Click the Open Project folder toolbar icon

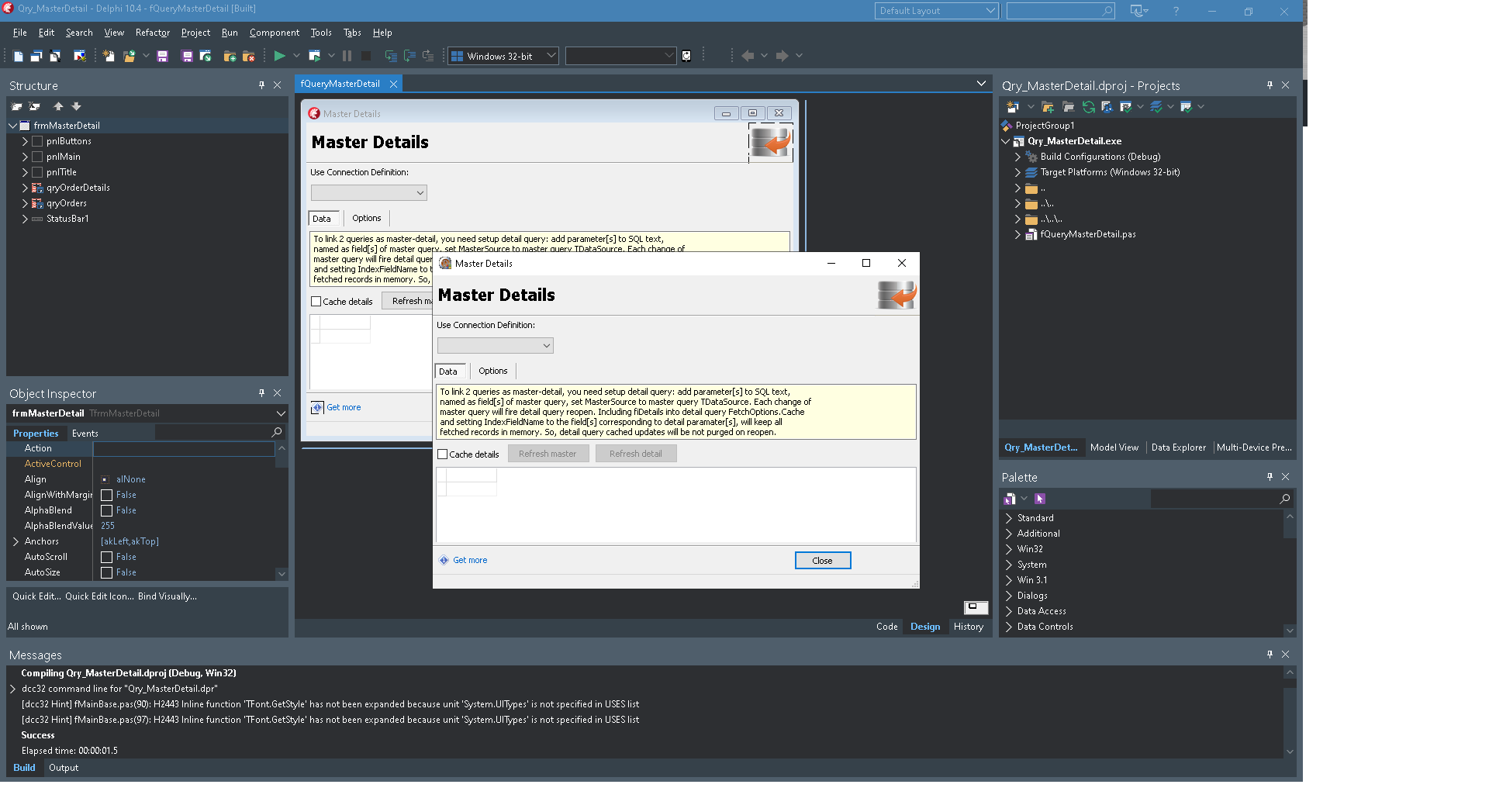point(129,56)
